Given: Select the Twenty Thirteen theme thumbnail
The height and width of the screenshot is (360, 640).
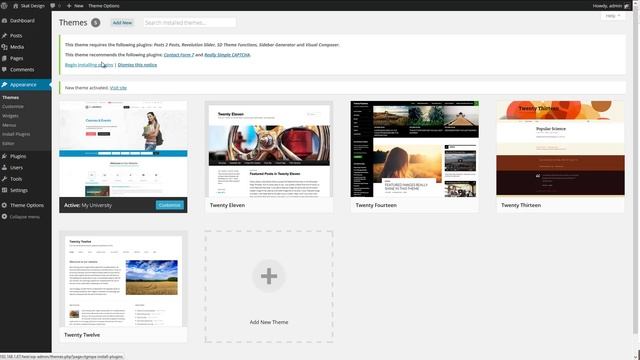Looking at the screenshot, I should tap(560, 149).
